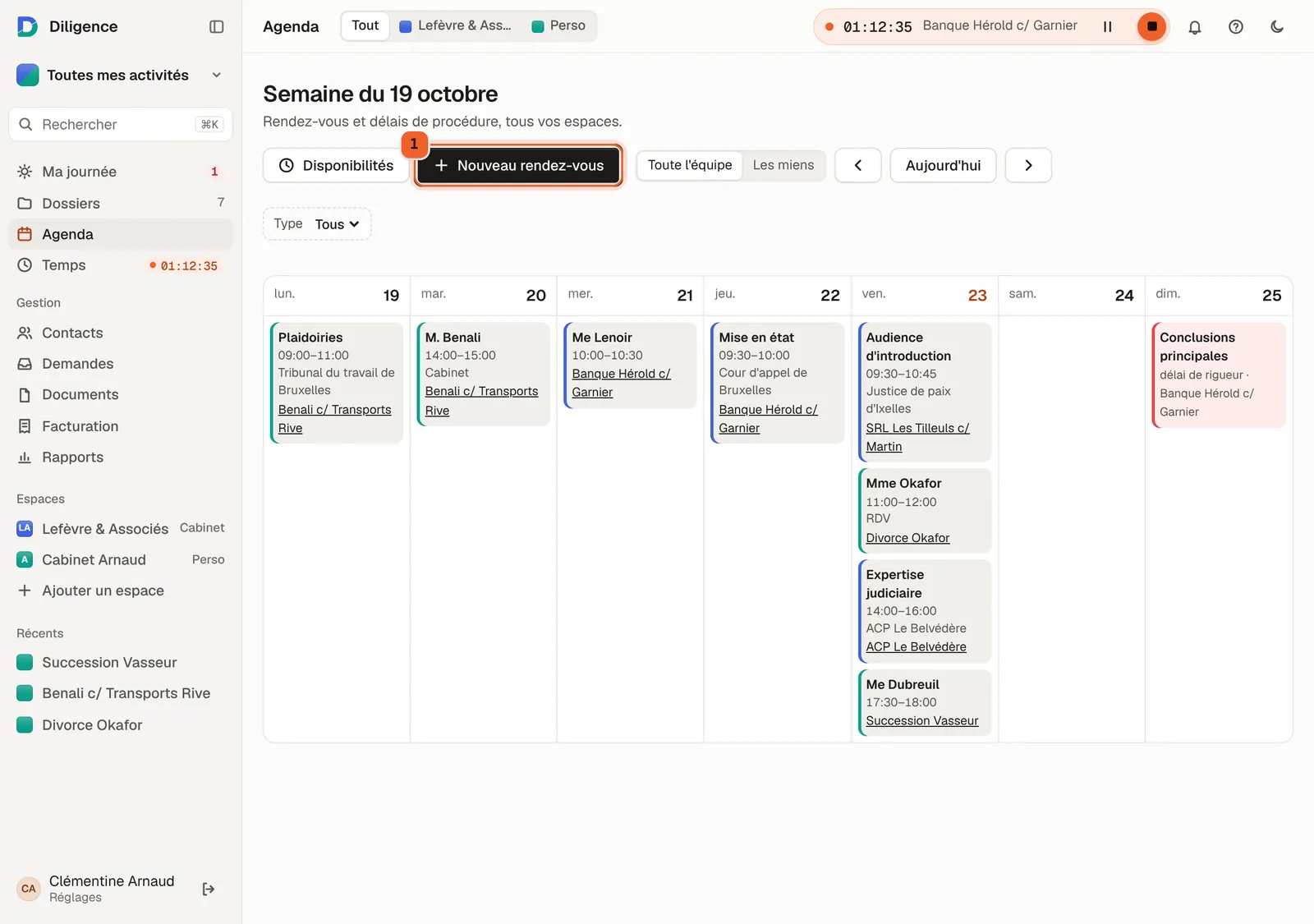Pause the running timer
1314x924 pixels.
[x=1107, y=26]
